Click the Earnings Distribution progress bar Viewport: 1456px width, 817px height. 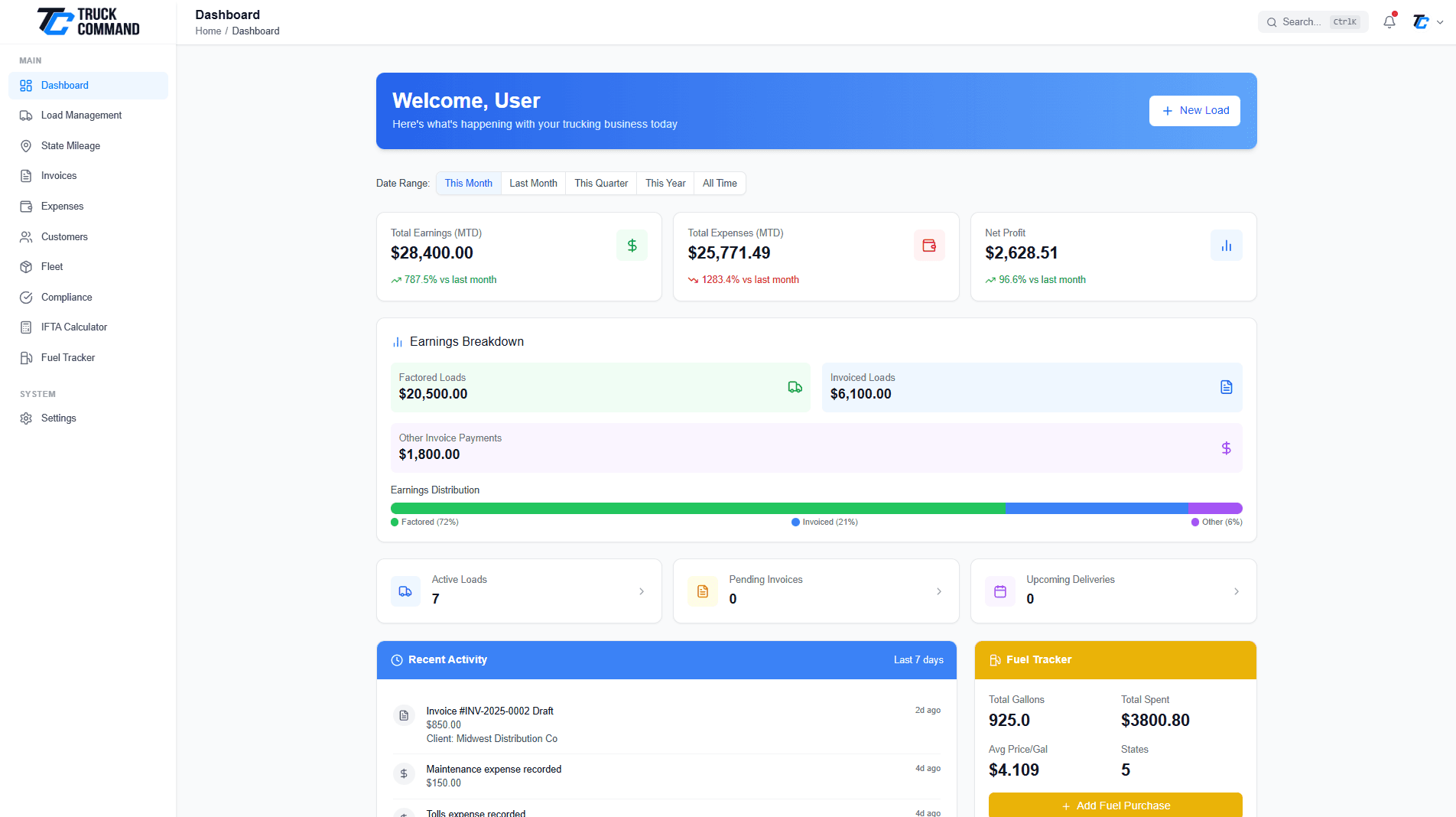click(x=816, y=509)
